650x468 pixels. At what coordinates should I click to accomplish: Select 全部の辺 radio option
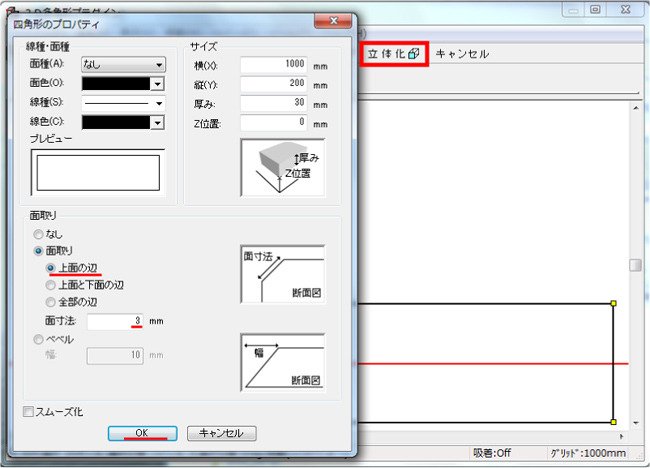pos(52,302)
